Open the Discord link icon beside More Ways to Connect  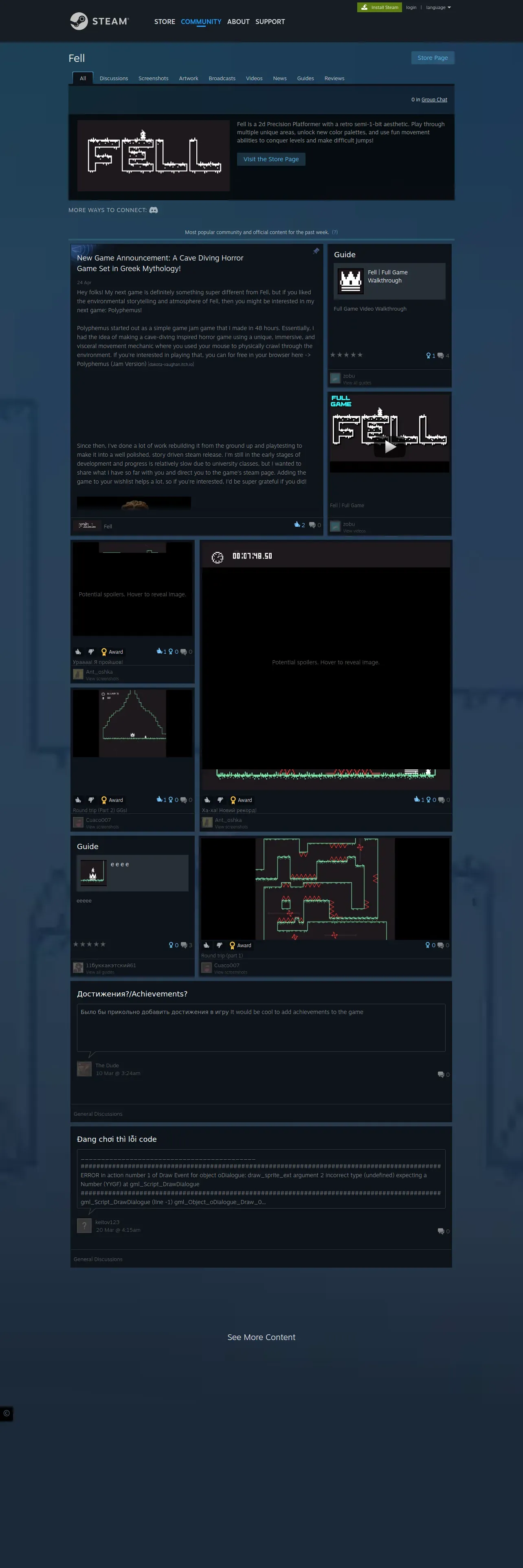(x=154, y=210)
